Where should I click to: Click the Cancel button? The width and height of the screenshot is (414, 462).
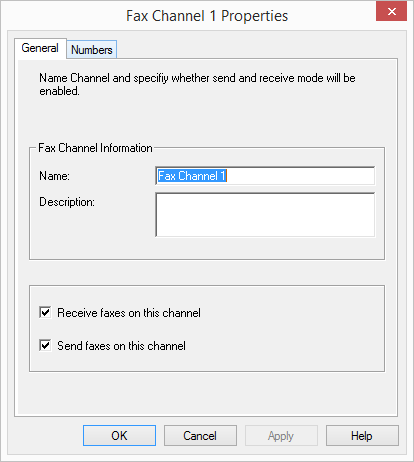[x=200, y=435]
